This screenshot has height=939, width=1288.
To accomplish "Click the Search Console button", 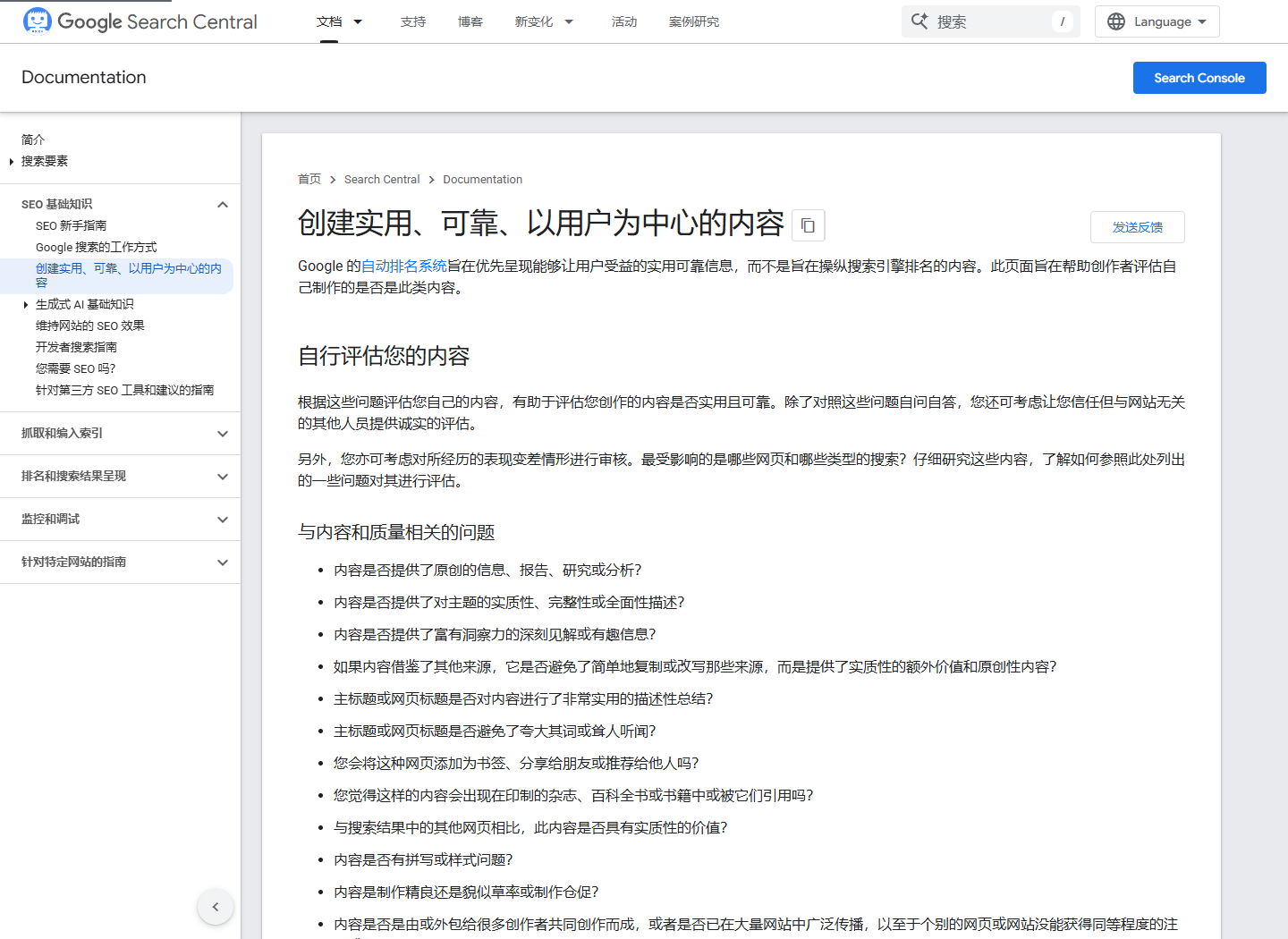I will pos(1199,78).
